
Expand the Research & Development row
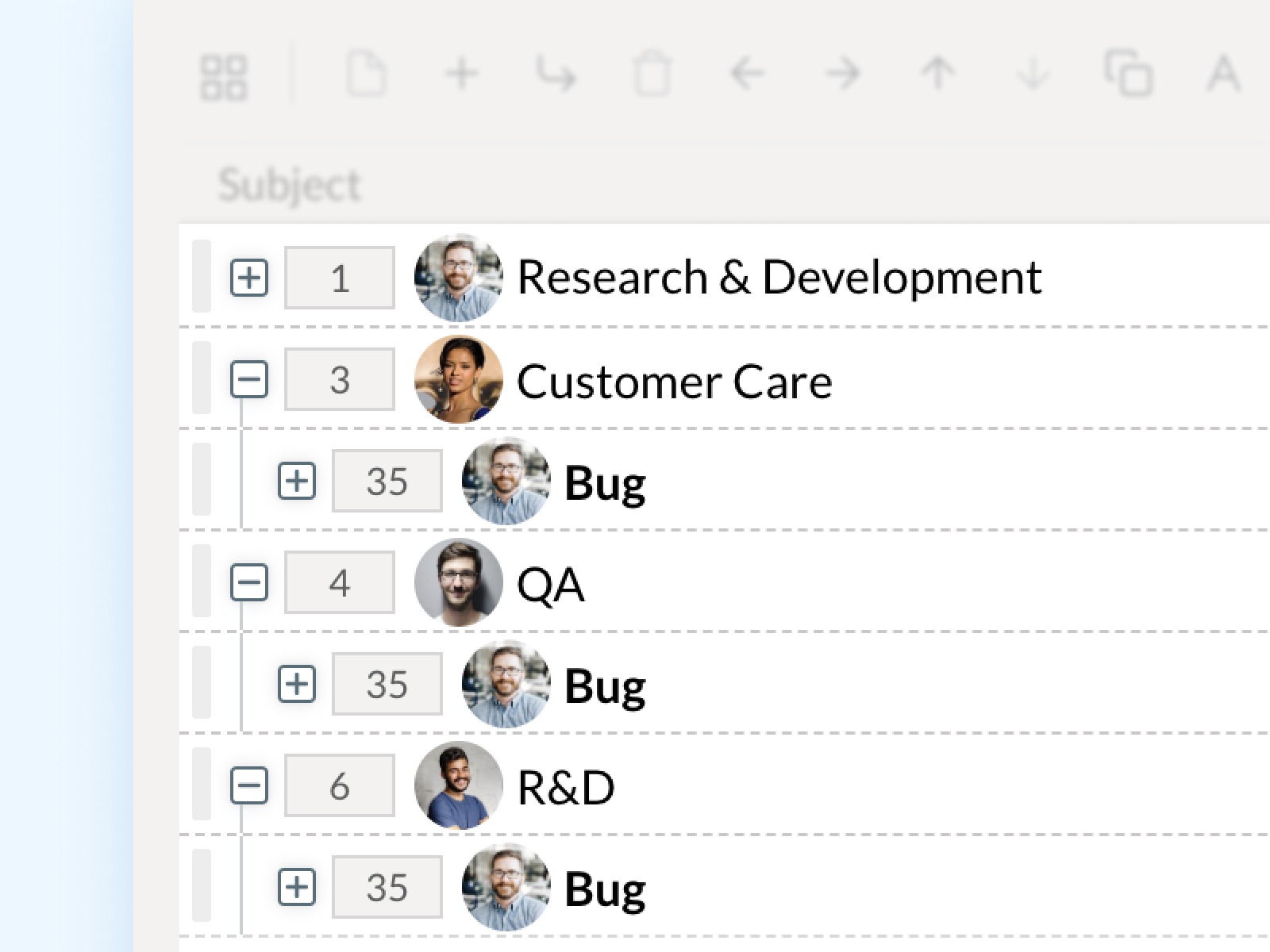[x=249, y=278]
